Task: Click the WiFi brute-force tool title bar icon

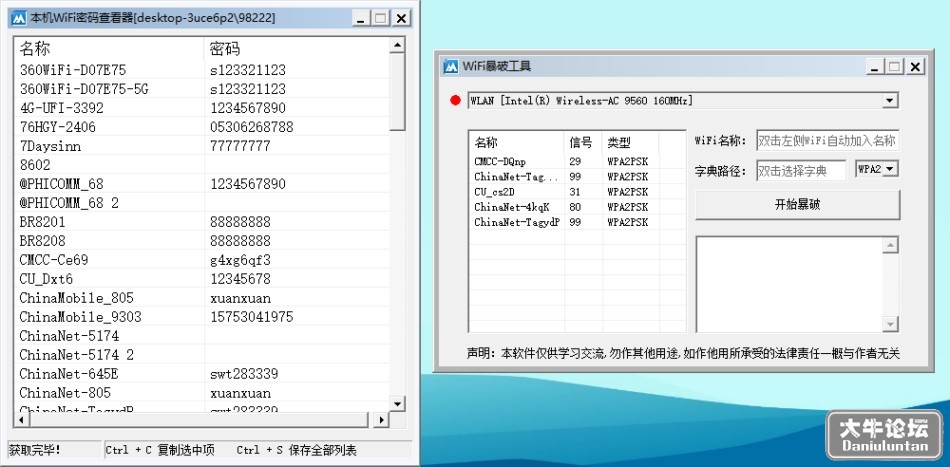Action: [x=451, y=66]
